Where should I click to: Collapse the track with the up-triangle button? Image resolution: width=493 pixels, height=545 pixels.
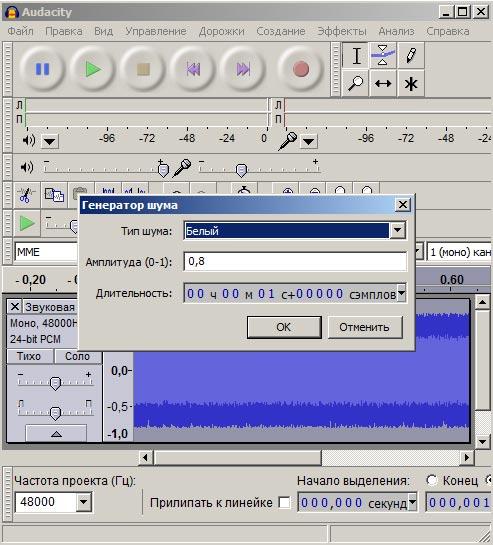pyautogui.click(x=56, y=433)
